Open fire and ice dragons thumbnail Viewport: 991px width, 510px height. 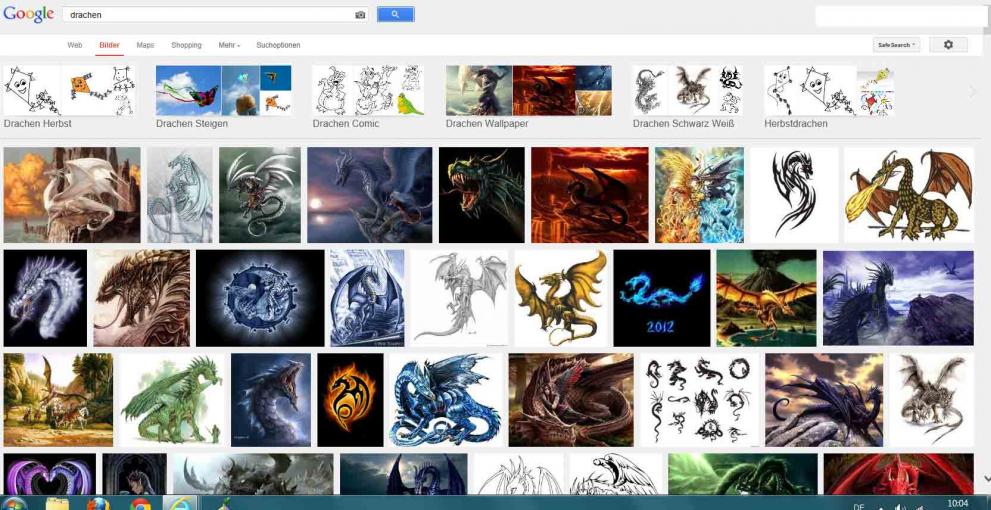pos(700,195)
